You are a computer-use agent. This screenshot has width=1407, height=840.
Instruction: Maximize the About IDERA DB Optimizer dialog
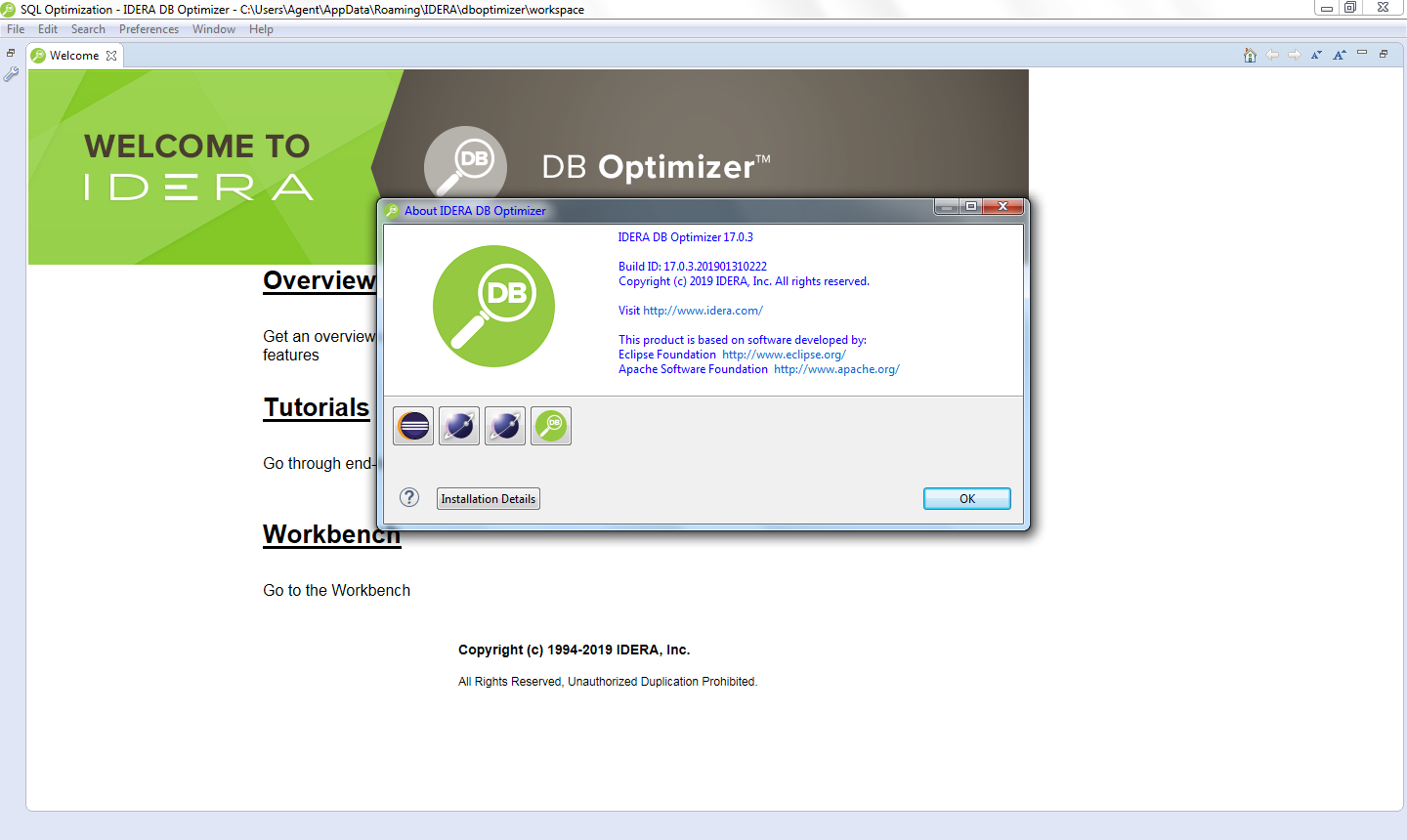point(970,206)
